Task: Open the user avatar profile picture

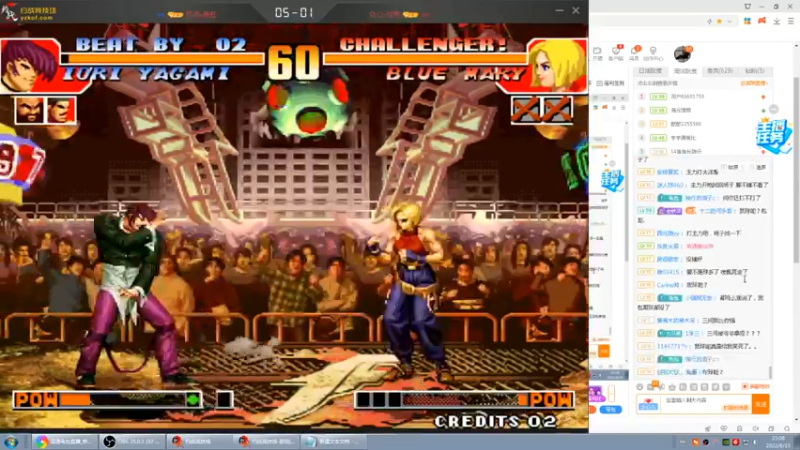Action: tap(682, 54)
